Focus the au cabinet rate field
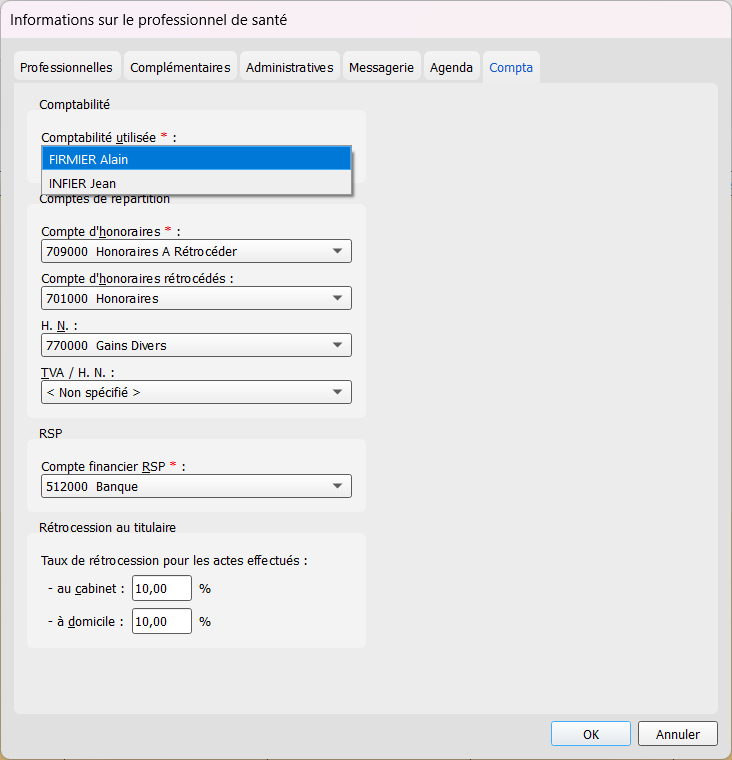The width and height of the screenshot is (732, 760). (162, 588)
